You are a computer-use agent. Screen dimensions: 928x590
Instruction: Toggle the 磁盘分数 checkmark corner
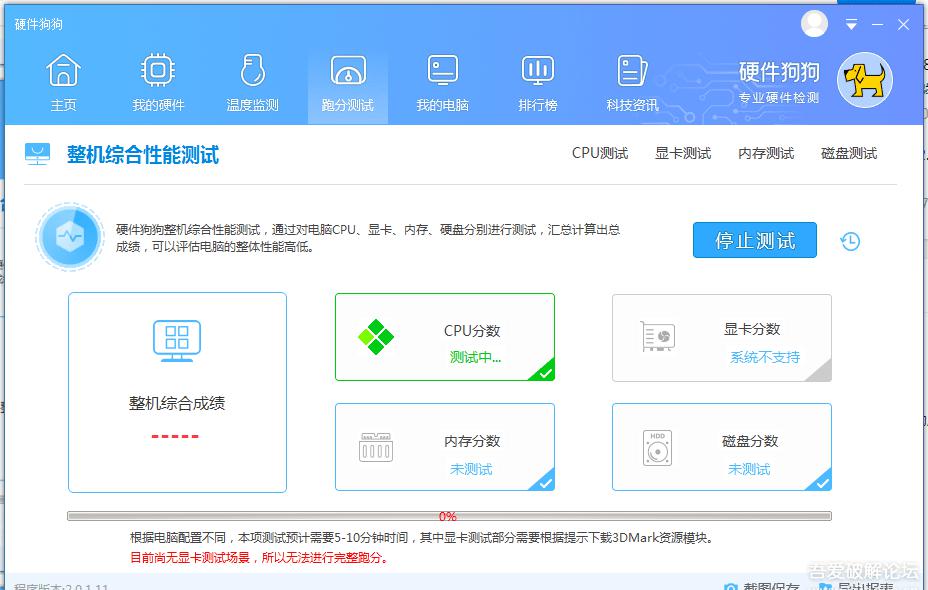(820, 481)
